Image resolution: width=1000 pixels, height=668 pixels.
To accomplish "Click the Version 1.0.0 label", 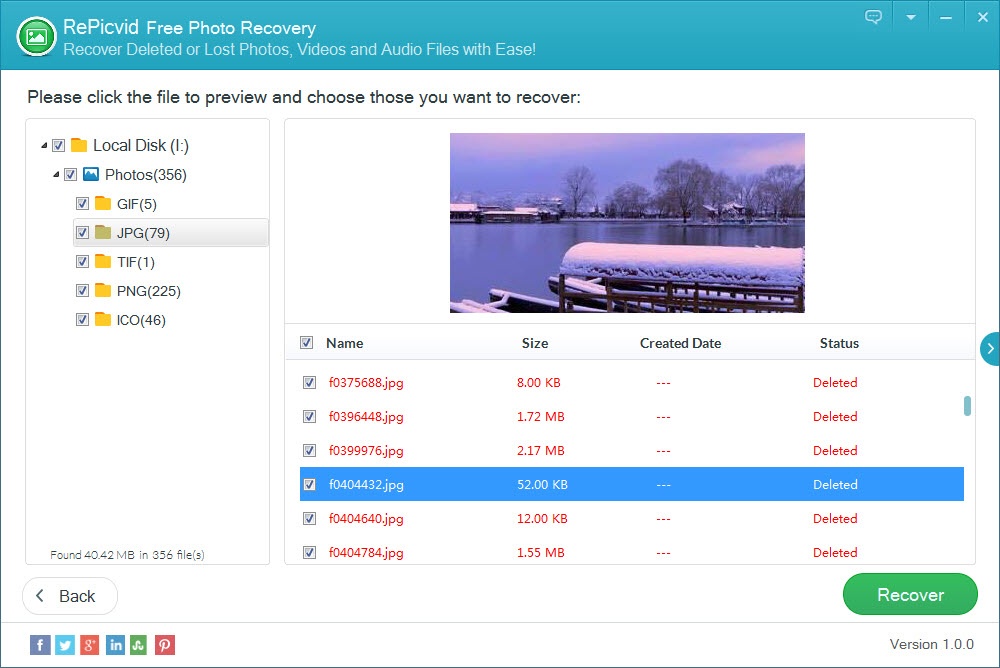I will (932, 644).
